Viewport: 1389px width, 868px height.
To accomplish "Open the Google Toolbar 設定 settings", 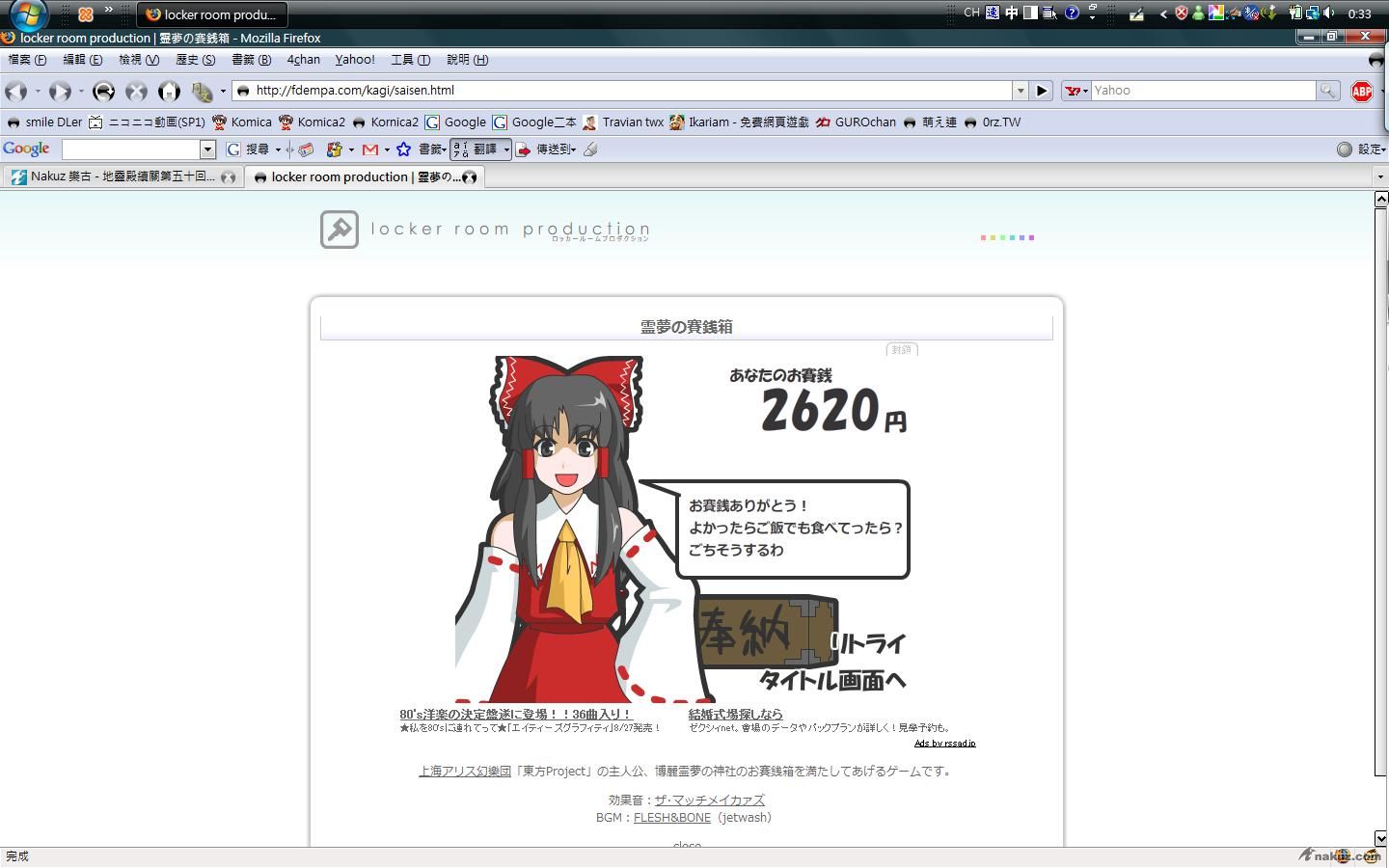I will (x=1361, y=149).
